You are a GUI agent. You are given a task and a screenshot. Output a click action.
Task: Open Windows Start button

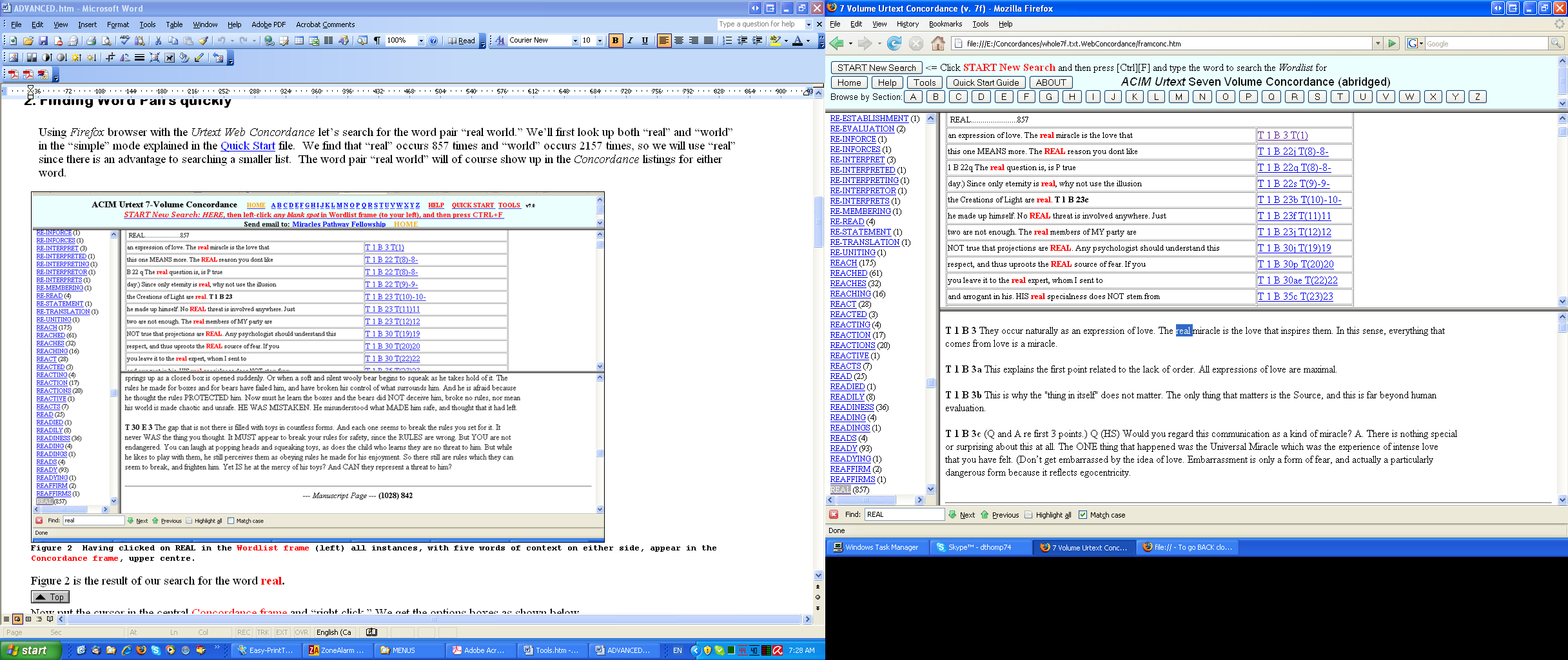31,650
